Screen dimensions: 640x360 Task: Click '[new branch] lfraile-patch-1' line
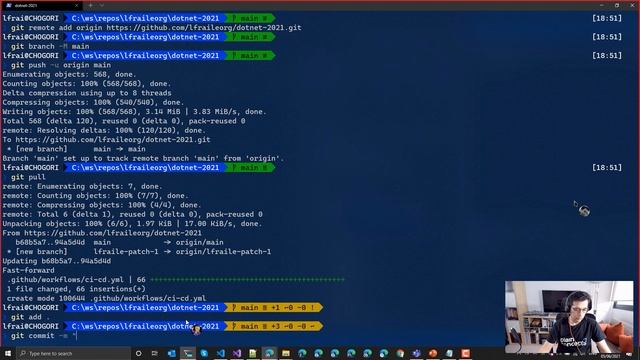point(139,252)
